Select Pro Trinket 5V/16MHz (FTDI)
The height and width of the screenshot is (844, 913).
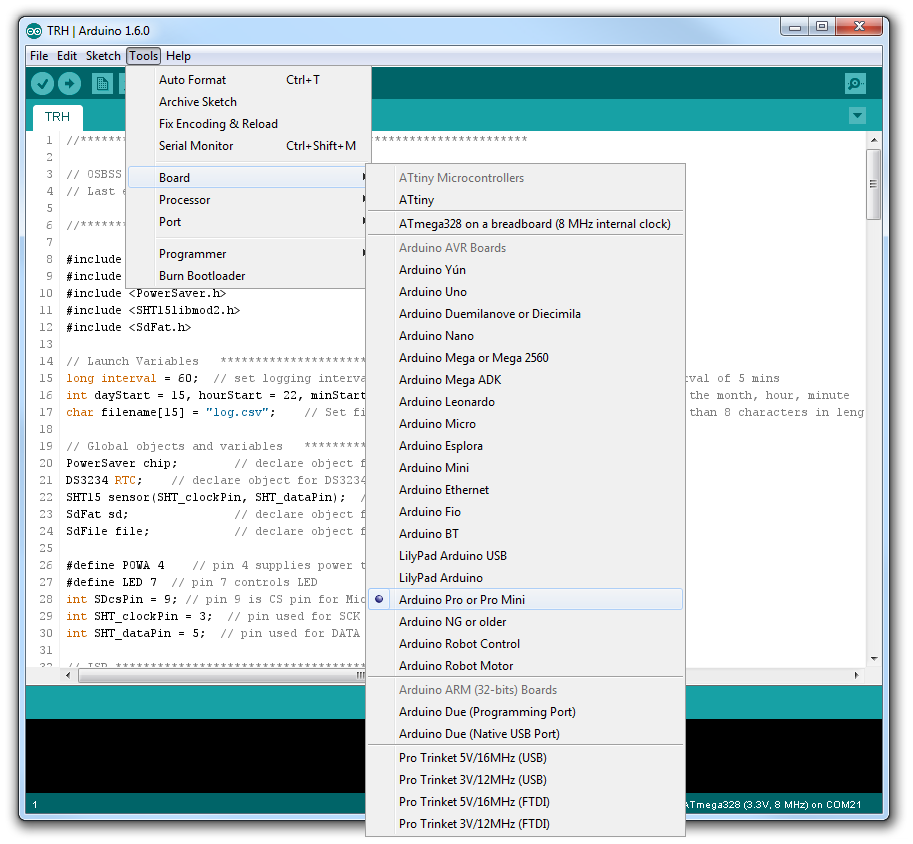[525, 802]
